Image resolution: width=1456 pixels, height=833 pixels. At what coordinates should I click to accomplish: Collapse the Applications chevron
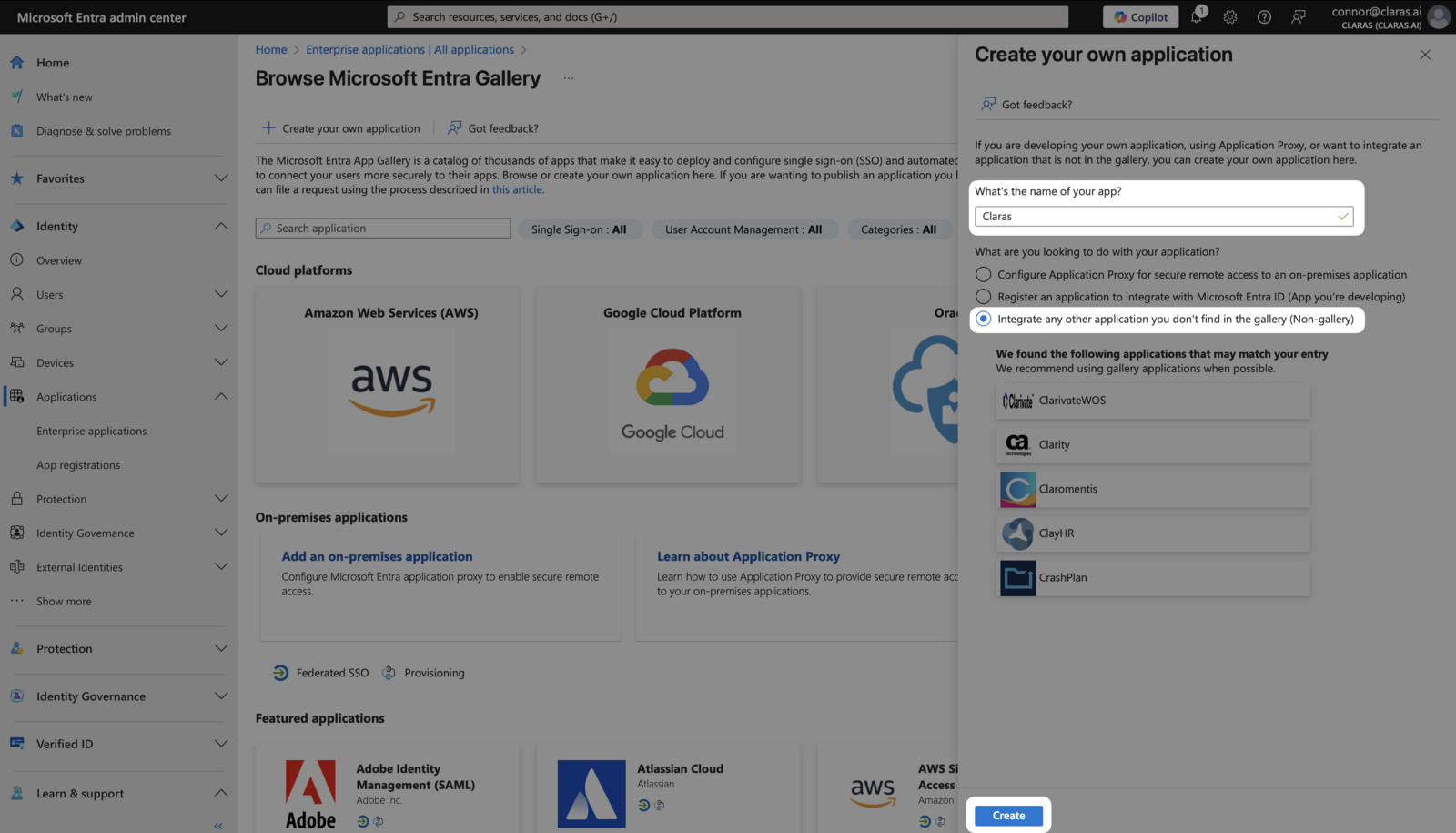point(220,396)
